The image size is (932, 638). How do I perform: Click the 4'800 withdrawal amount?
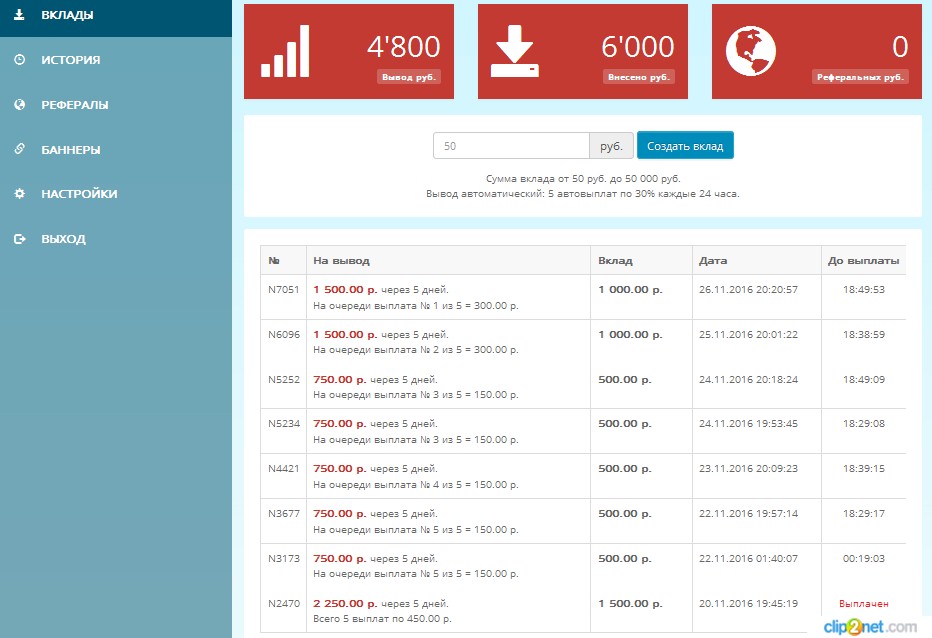[x=404, y=46]
